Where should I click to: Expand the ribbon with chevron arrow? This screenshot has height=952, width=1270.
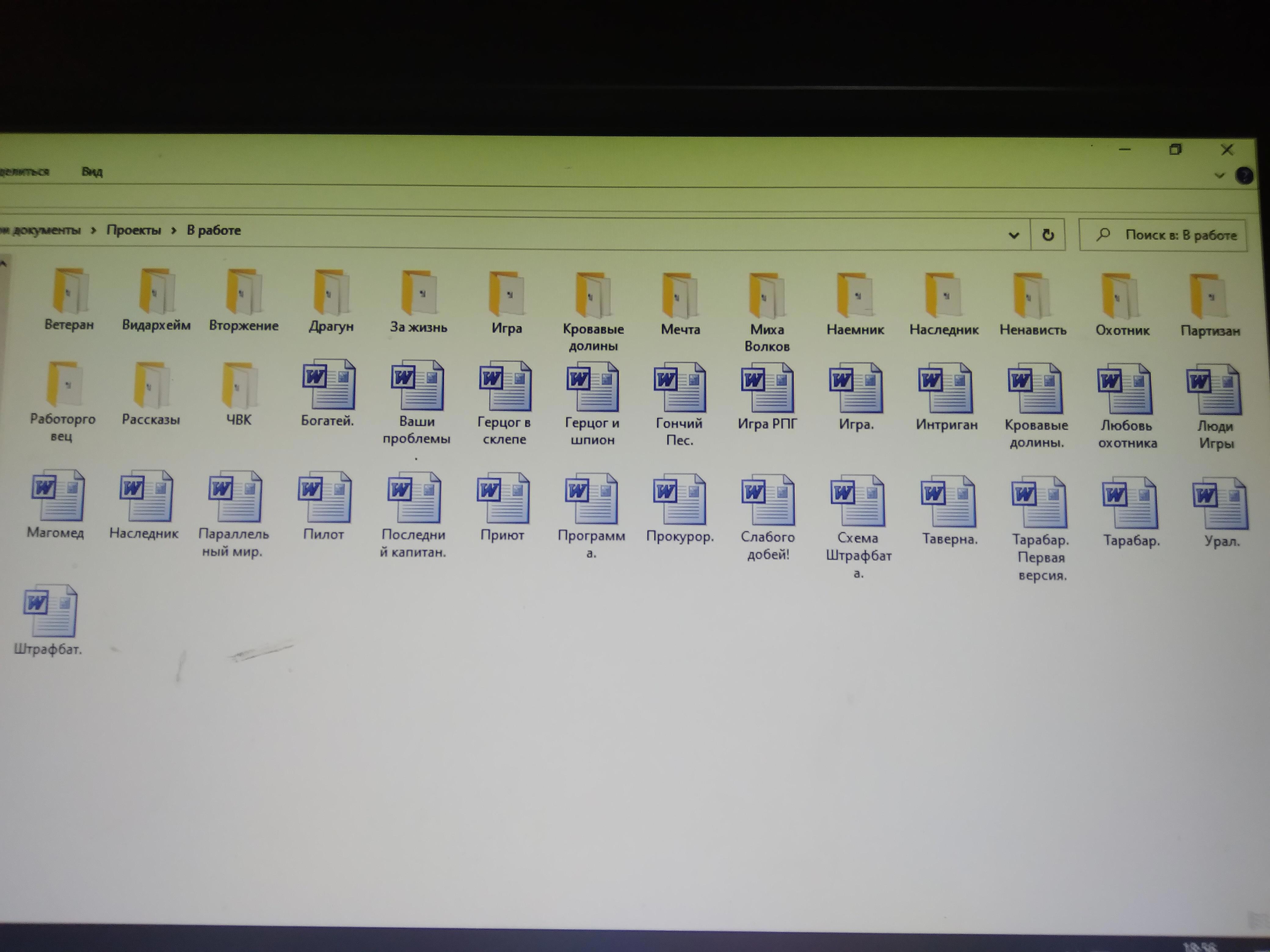point(1220,175)
